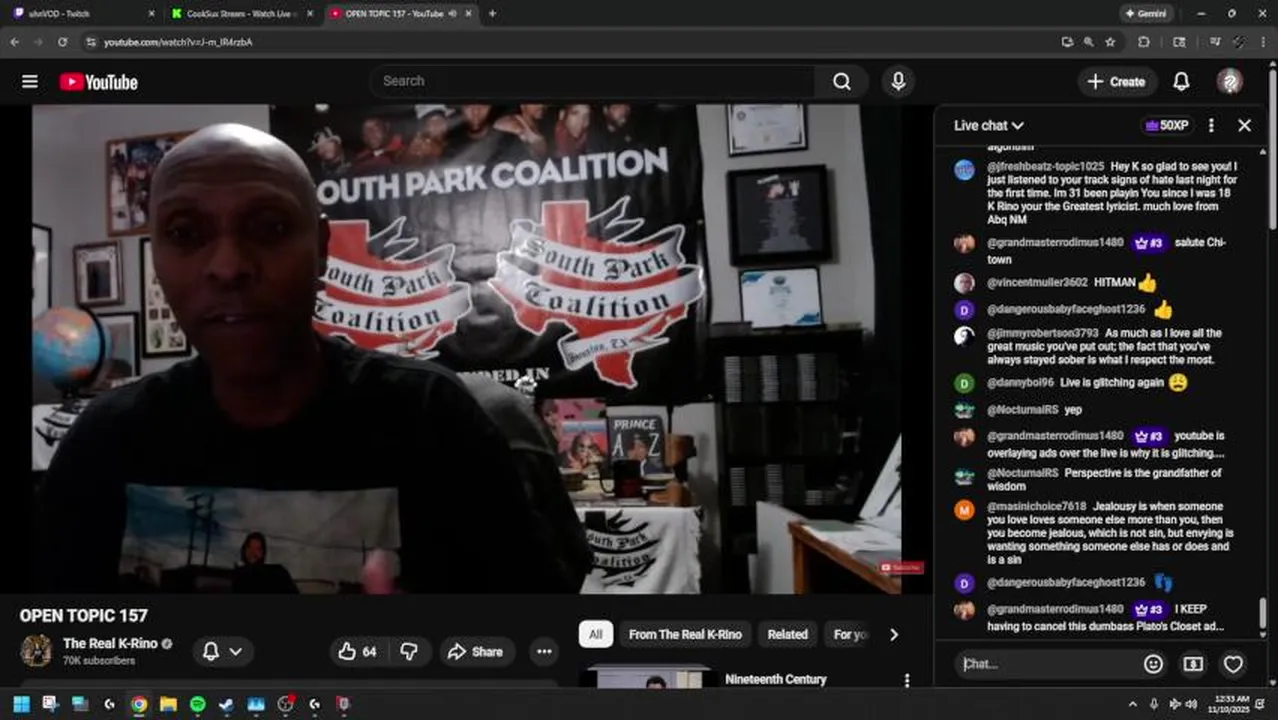This screenshot has height=720, width=1278.
Task: Open the YouTube guide hamburger menu
Action: [30, 82]
